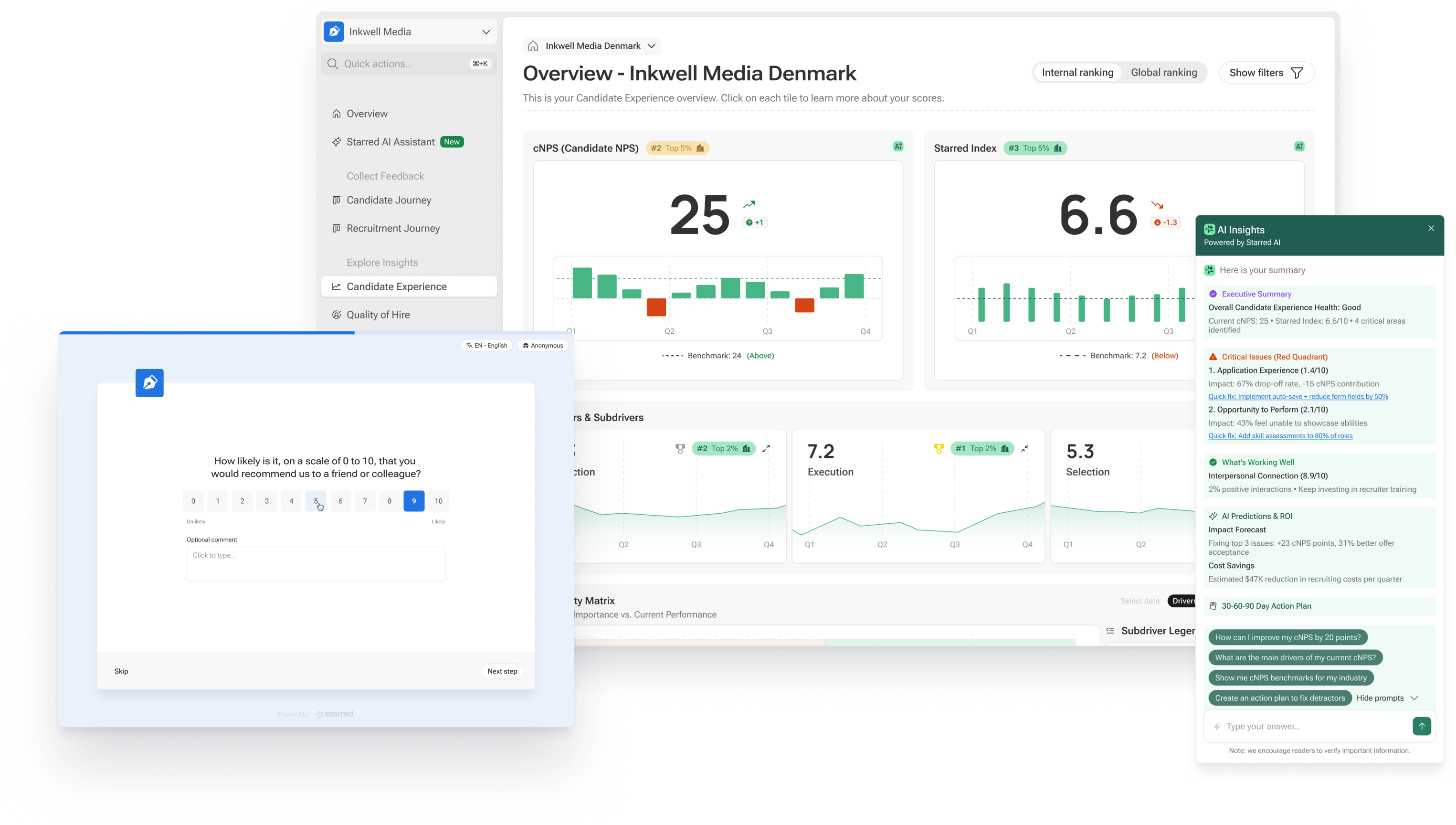Click the grey trophy icon beside #2 Top 2%
1456x825 pixels.
click(x=680, y=449)
